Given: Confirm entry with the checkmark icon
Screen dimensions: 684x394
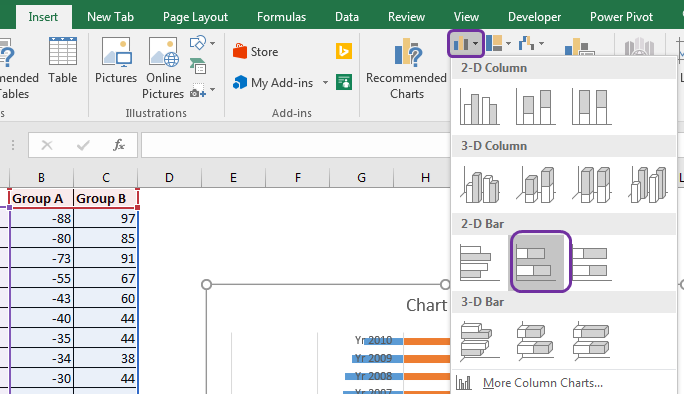Looking at the screenshot, I should pos(83,145).
